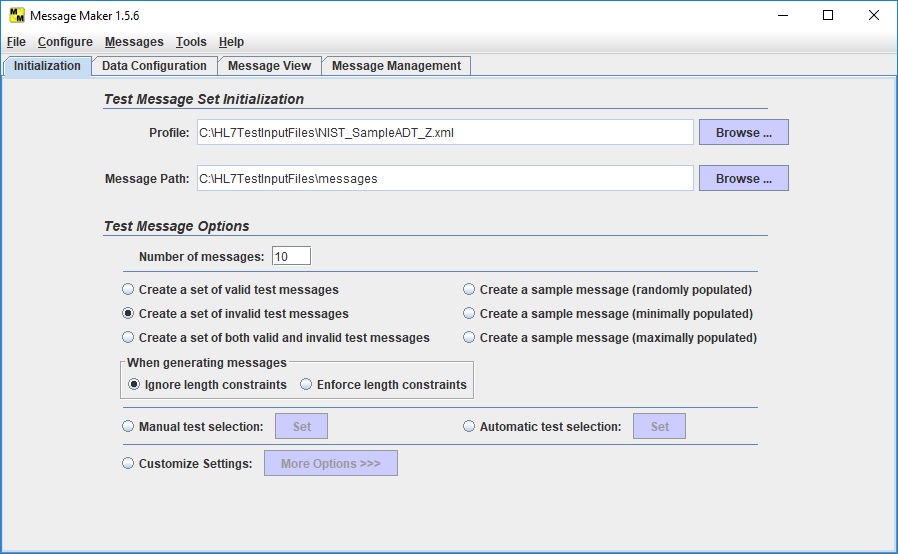Open the Messages menu
The image size is (898, 554).
point(134,42)
